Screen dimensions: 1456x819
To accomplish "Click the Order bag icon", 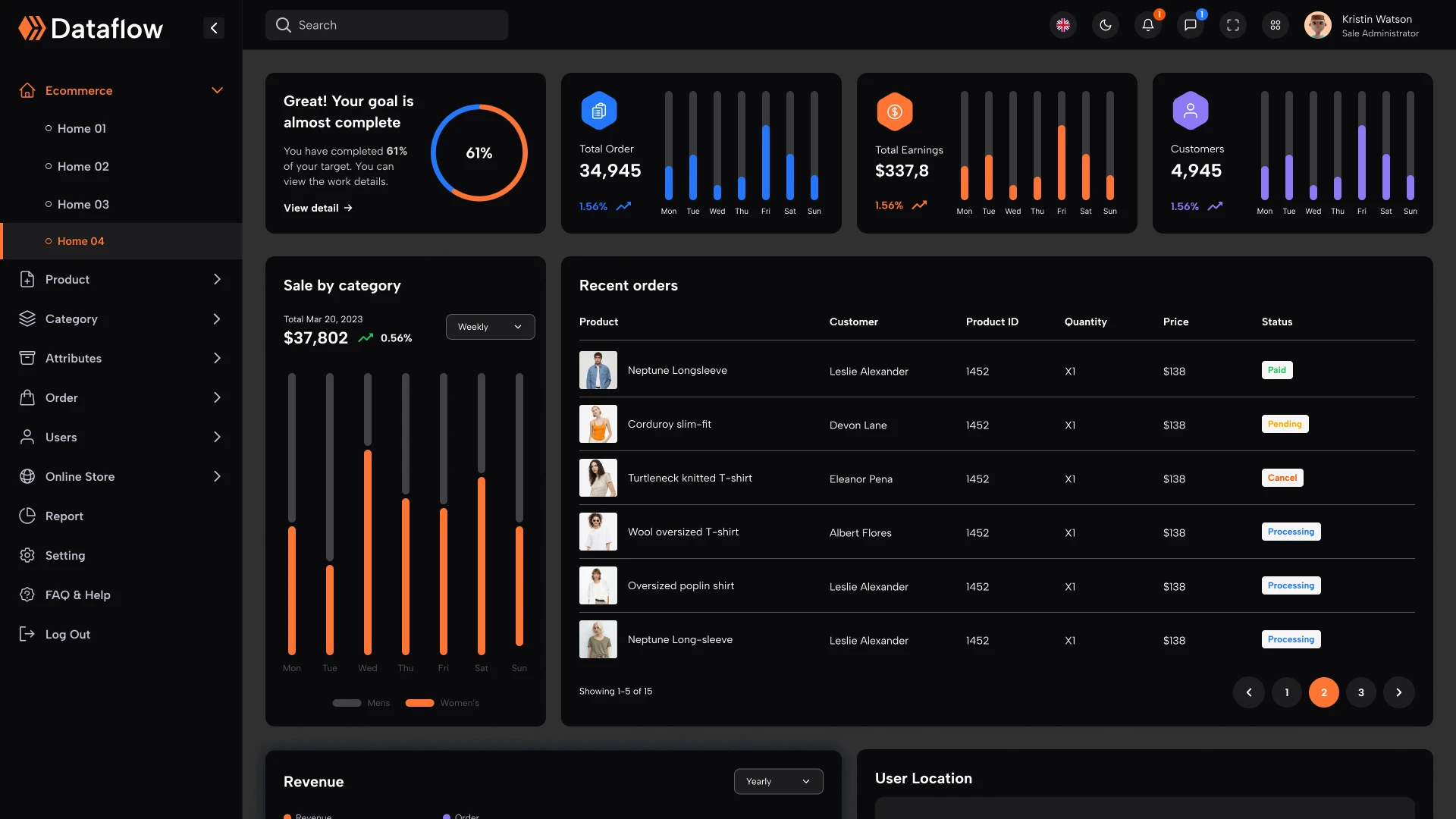I will 27,397.
